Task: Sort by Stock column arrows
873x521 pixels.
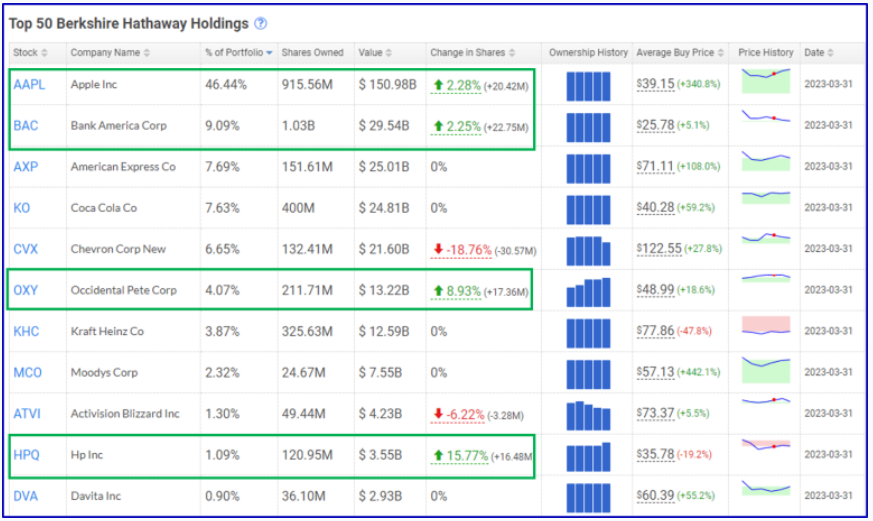Action: click(44, 52)
